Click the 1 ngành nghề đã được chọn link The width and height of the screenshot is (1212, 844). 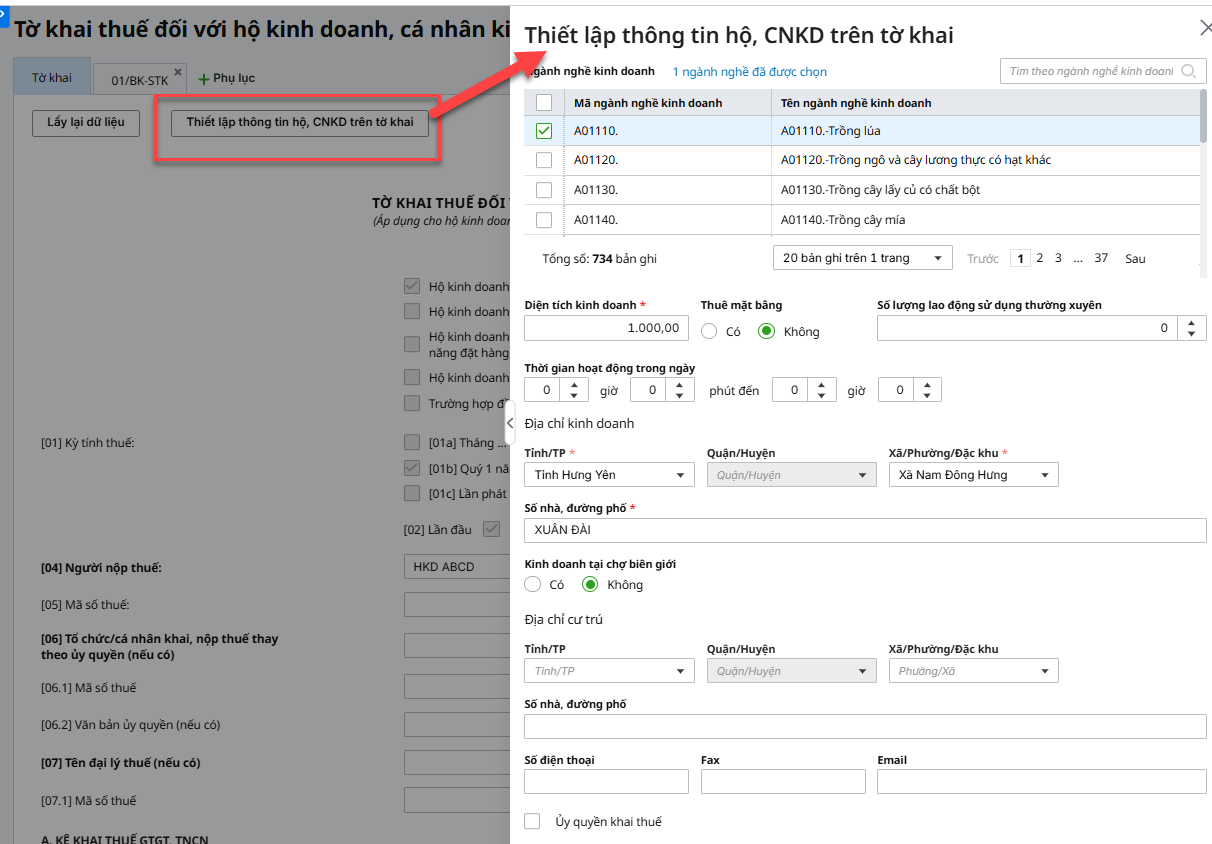click(749, 72)
